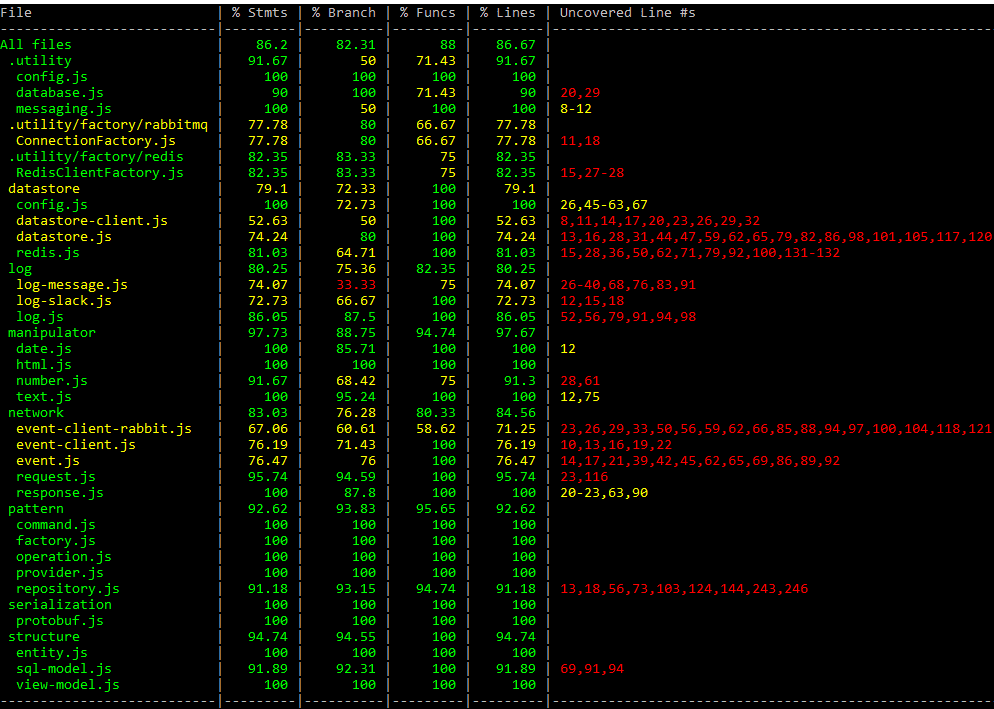Select file name 'redis.js'

(x=48, y=252)
